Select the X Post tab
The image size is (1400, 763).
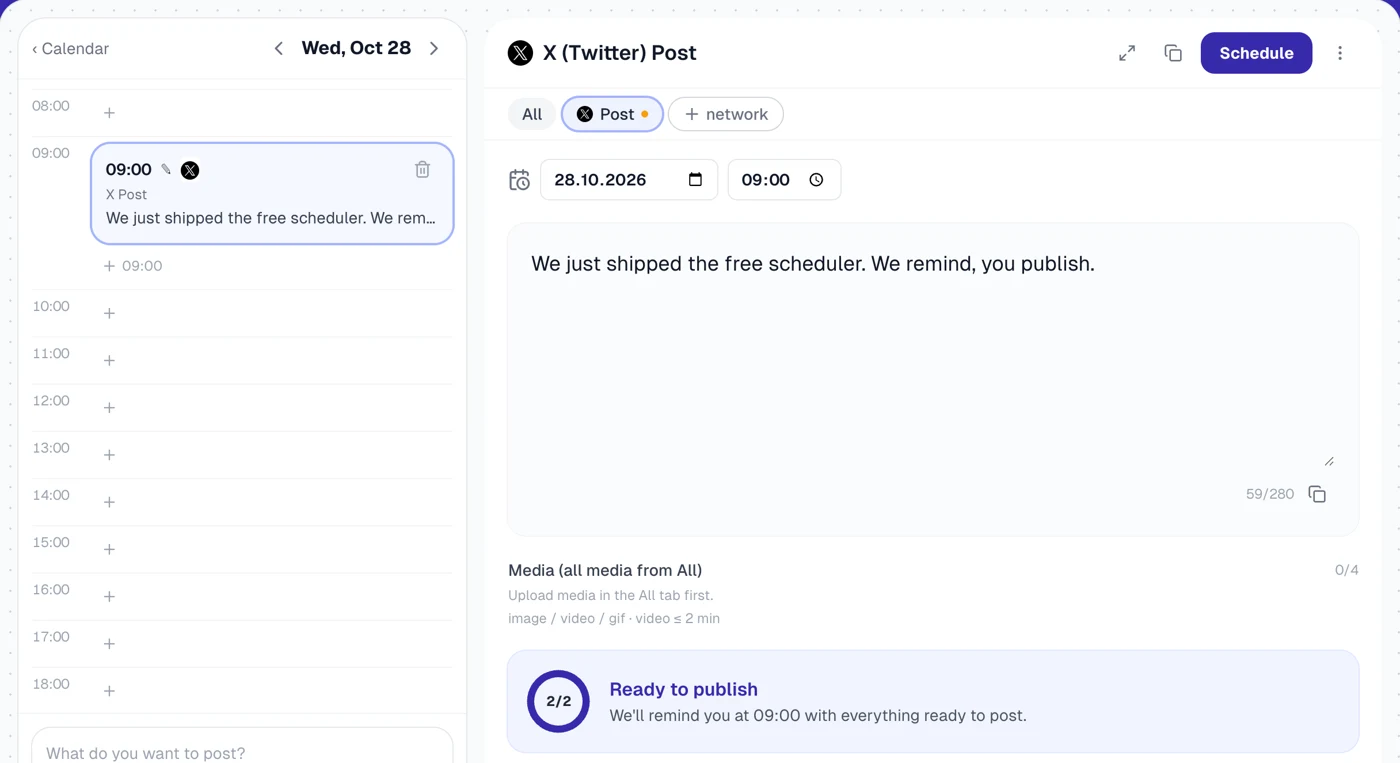tap(612, 114)
